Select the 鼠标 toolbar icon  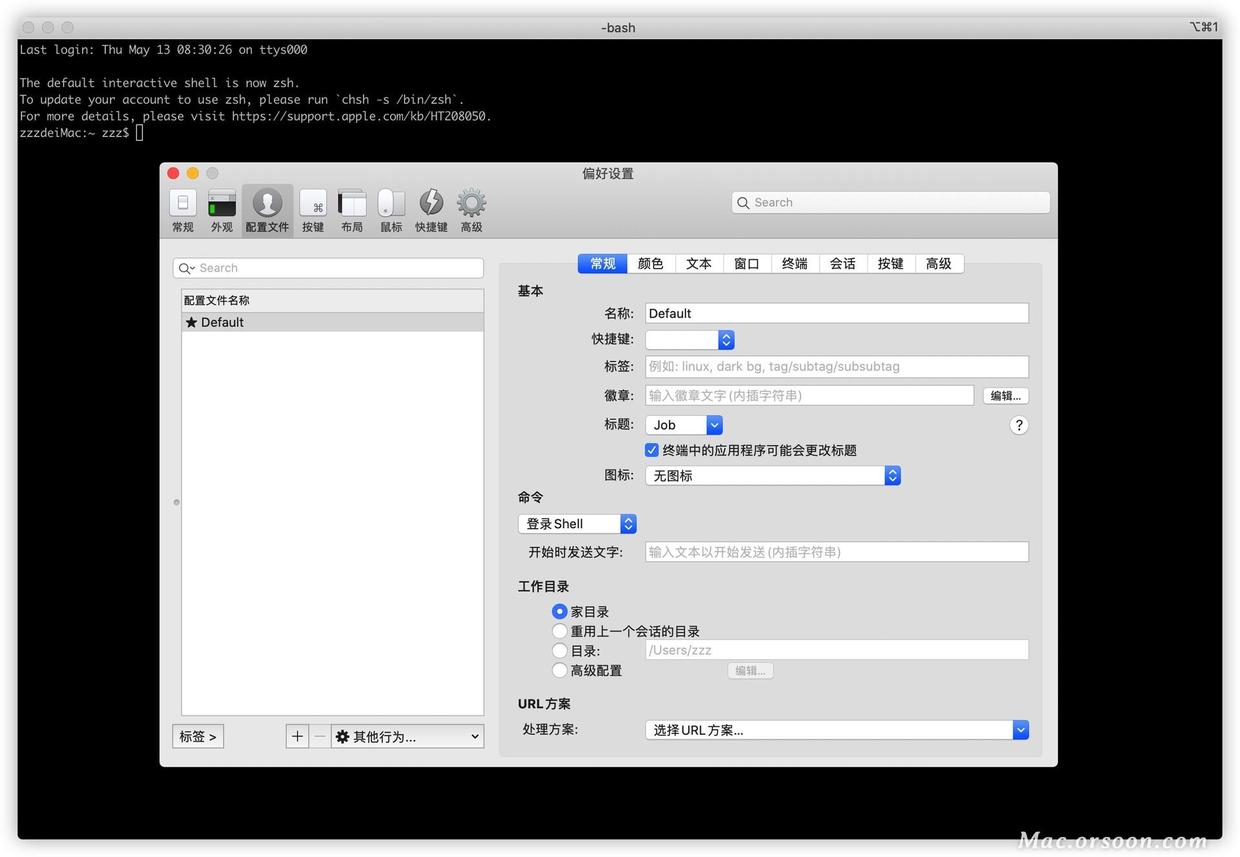click(x=391, y=207)
